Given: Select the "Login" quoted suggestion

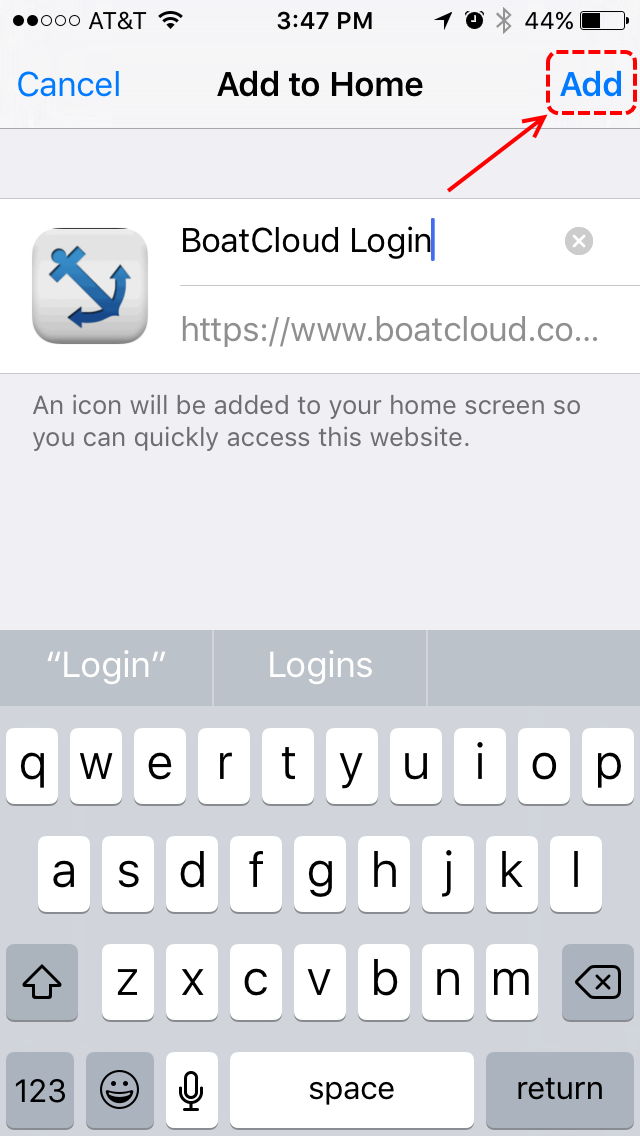Looking at the screenshot, I should click(107, 665).
